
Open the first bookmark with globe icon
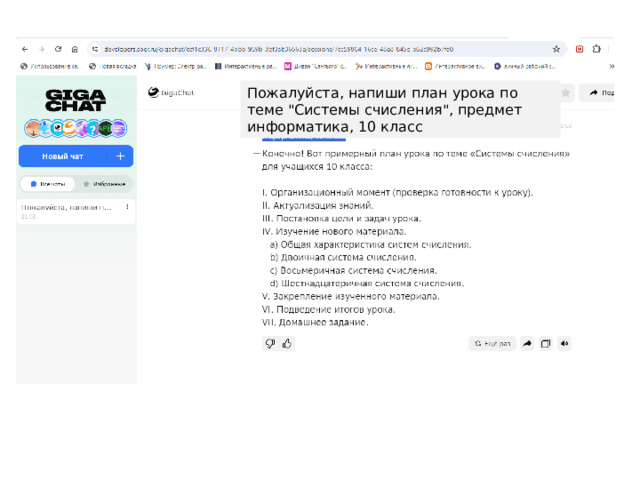pyautogui.click(x=49, y=66)
